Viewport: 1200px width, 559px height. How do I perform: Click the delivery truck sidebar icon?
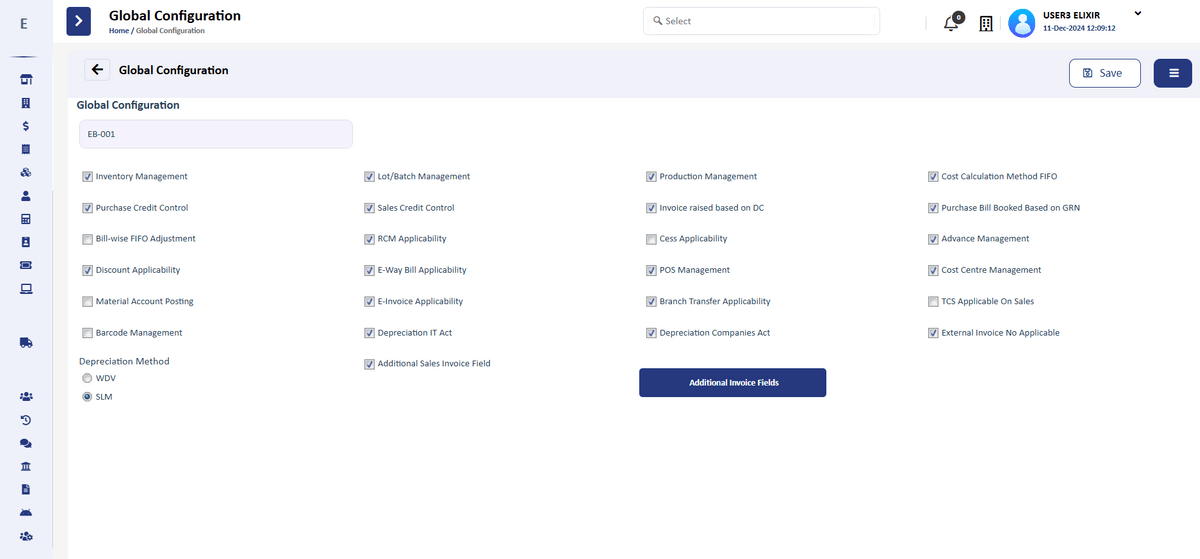click(26, 342)
